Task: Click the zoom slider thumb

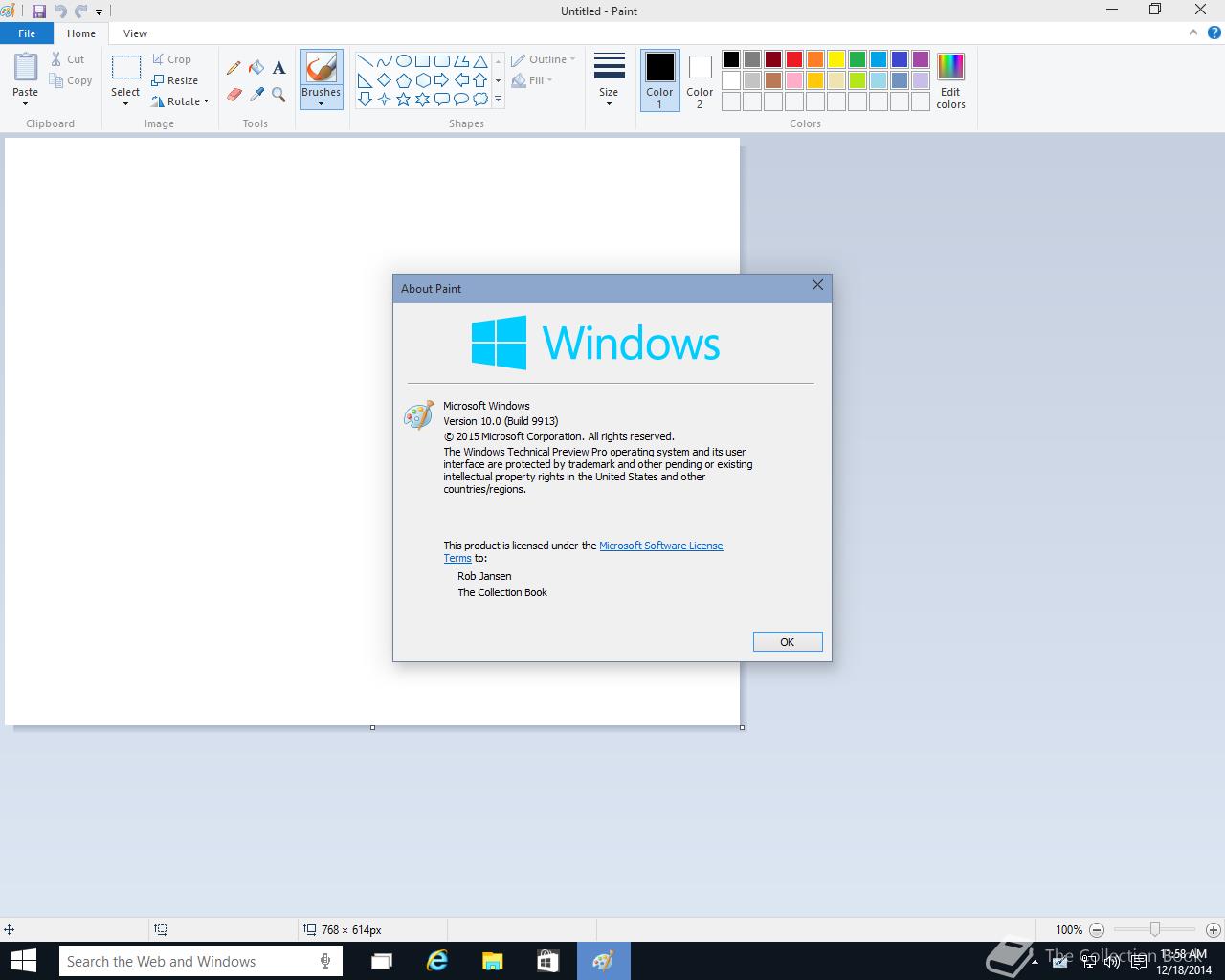Action: point(1155,929)
